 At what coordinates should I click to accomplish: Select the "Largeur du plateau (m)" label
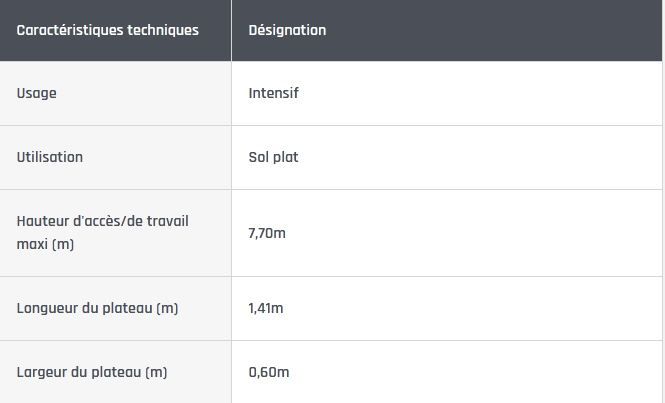[x=92, y=372]
